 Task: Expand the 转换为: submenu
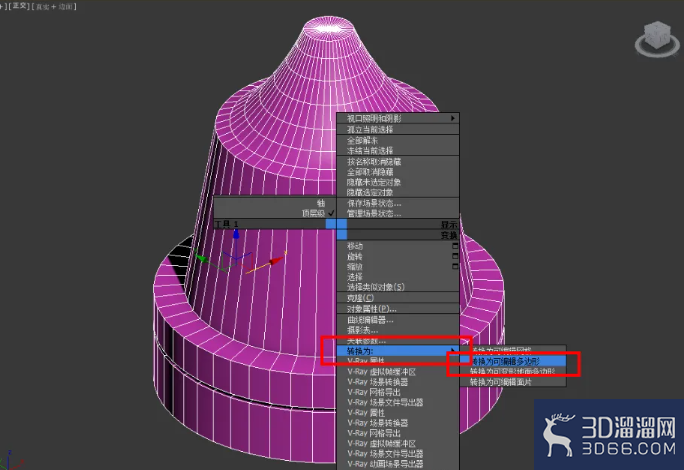(x=398, y=351)
